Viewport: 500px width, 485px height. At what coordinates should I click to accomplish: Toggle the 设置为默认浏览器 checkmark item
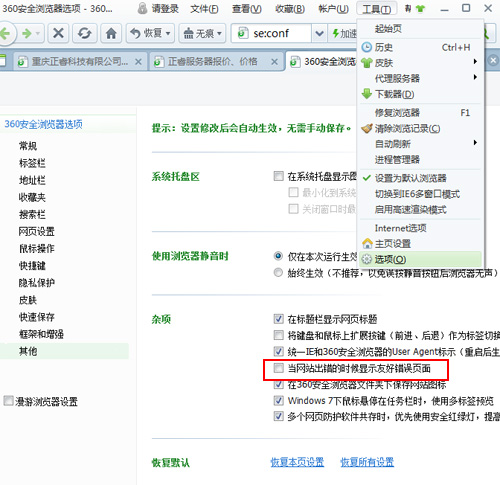(x=421, y=178)
